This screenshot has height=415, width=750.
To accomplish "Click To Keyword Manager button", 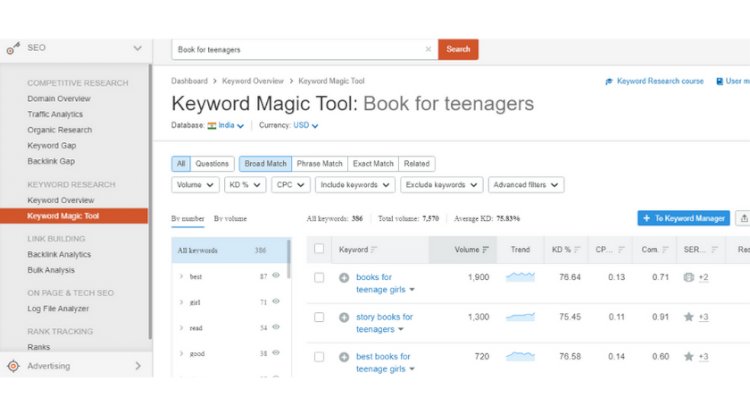I will tap(684, 218).
